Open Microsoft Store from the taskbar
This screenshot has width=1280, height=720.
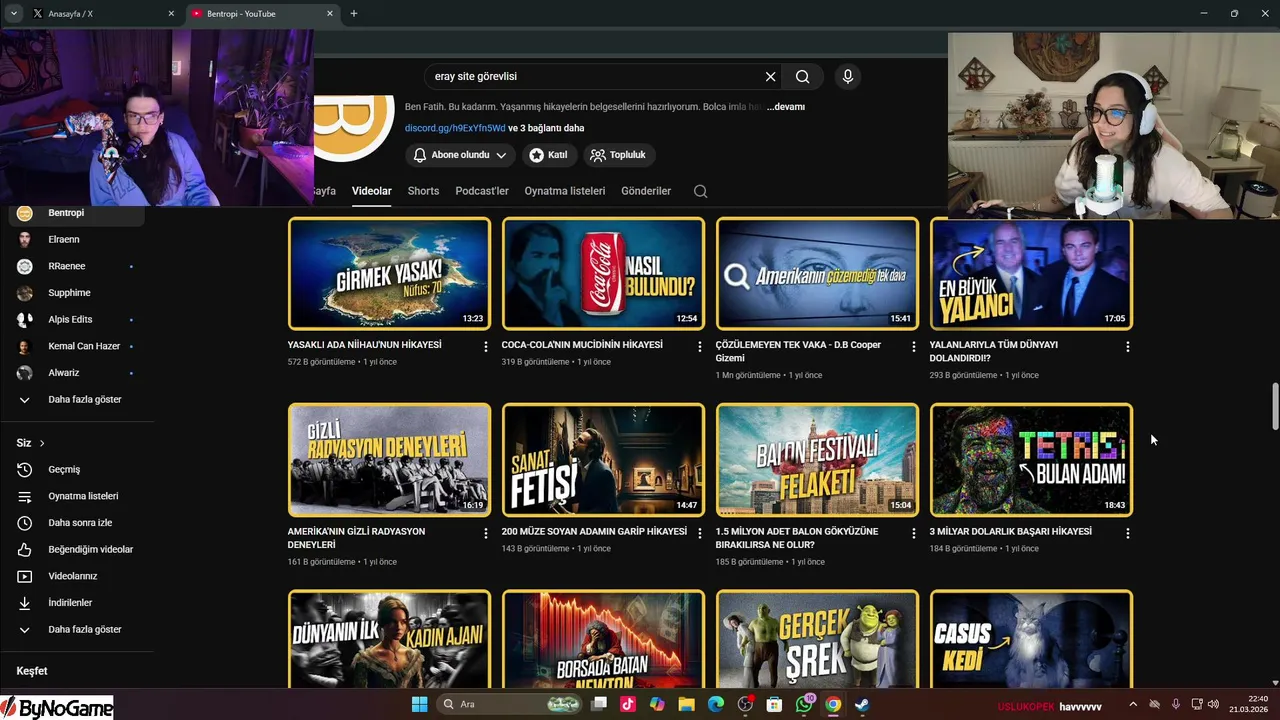[774, 704]
